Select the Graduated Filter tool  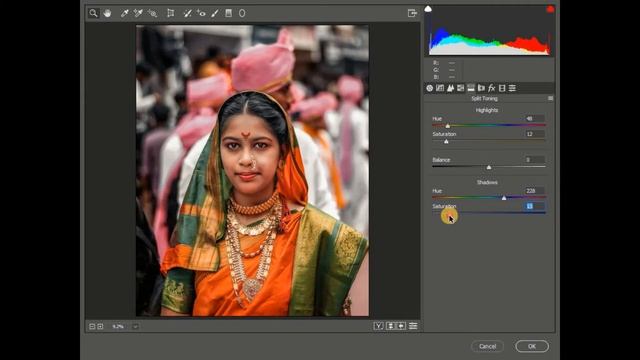(x=229, y=13)
